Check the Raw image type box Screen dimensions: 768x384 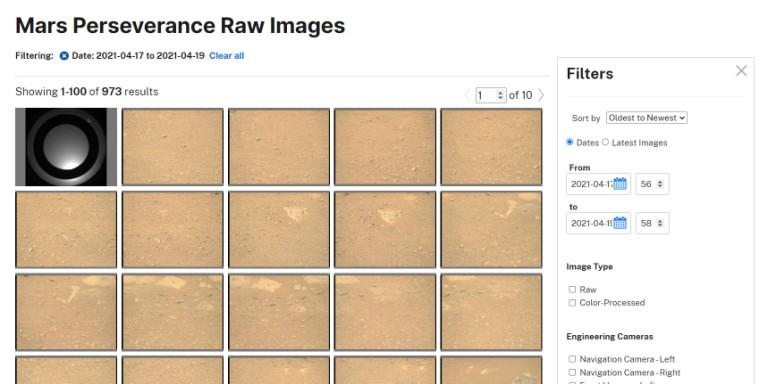coord(572,289)
